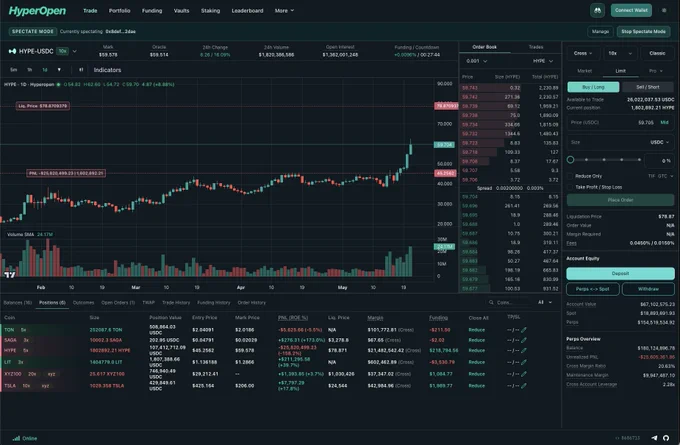Edit TP/SL pencil for HYPE position
Viewport: 680px width, 445px height.
pyautogui.click(x=524, y=350)
